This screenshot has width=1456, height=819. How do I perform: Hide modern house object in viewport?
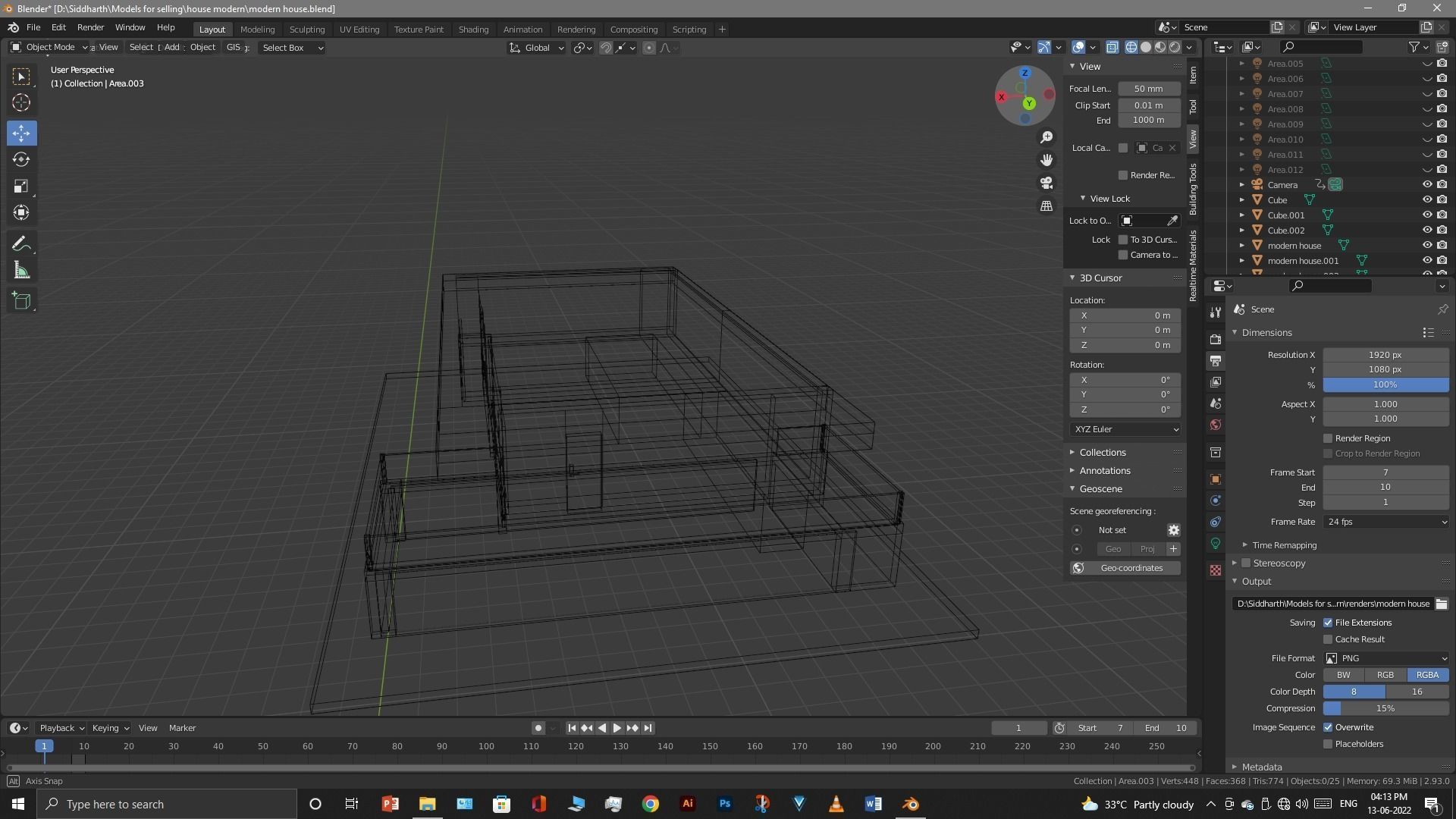1426,246
